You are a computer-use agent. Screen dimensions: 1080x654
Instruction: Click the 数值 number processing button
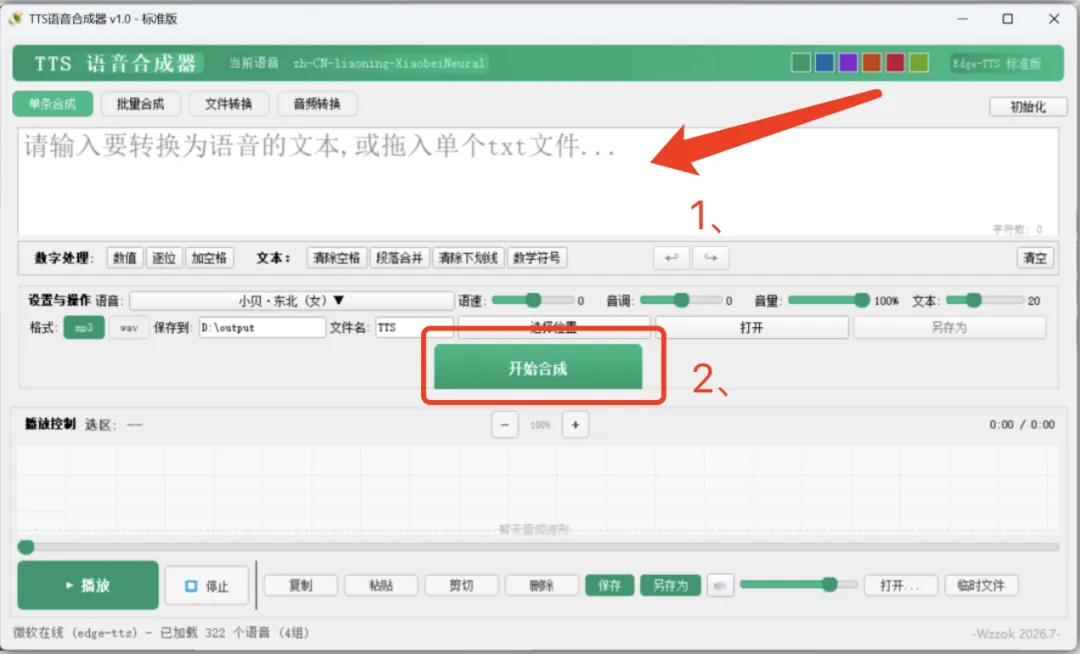[x=125, y=258]
